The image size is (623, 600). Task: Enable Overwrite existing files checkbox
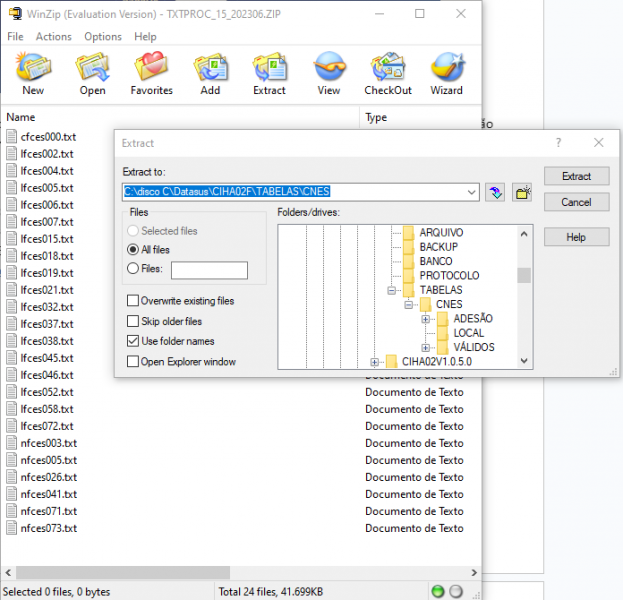(133, 301)
